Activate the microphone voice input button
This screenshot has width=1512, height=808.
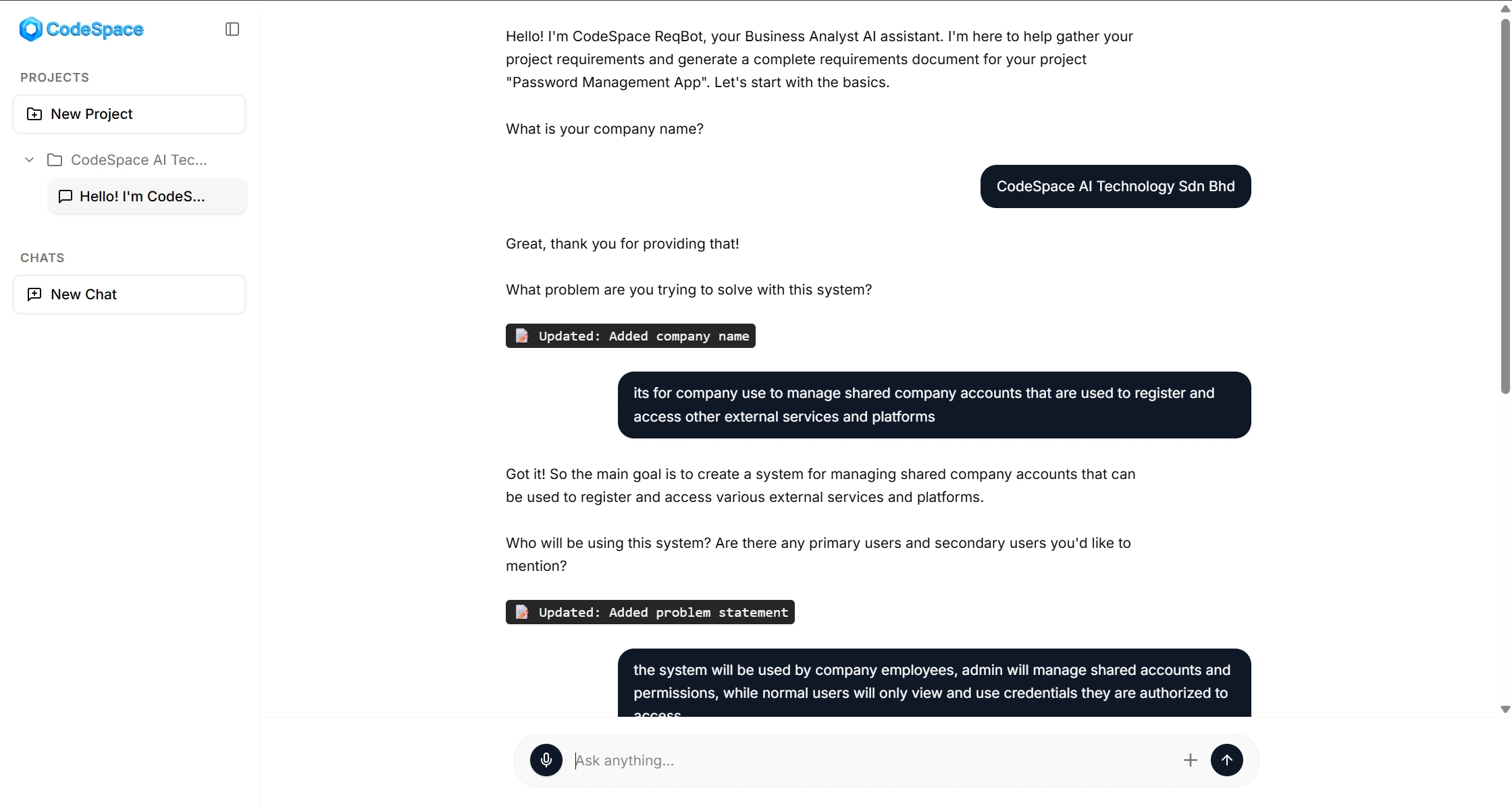point(546,760)
